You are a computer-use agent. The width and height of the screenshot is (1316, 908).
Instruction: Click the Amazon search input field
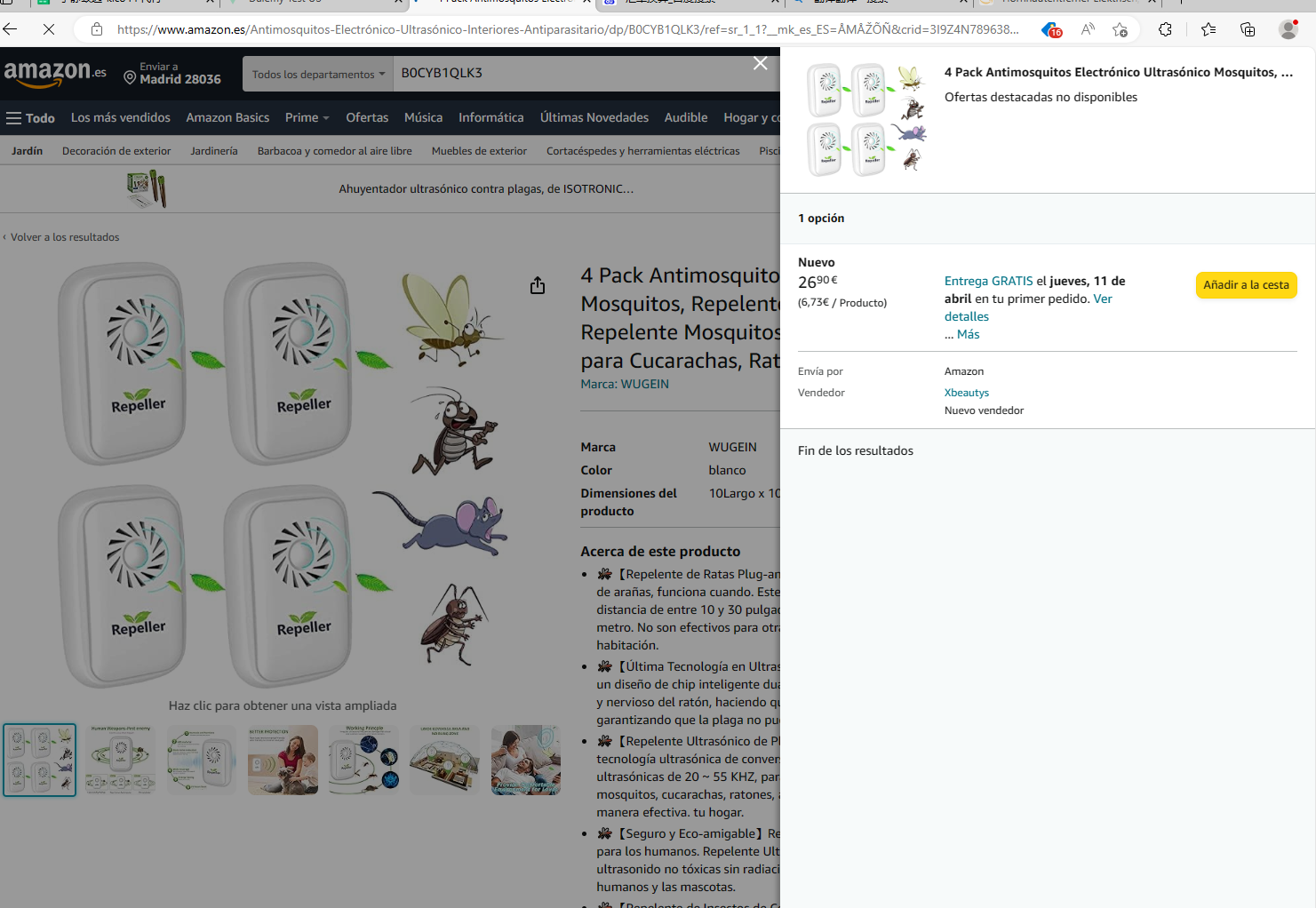(x=569, y=73)
